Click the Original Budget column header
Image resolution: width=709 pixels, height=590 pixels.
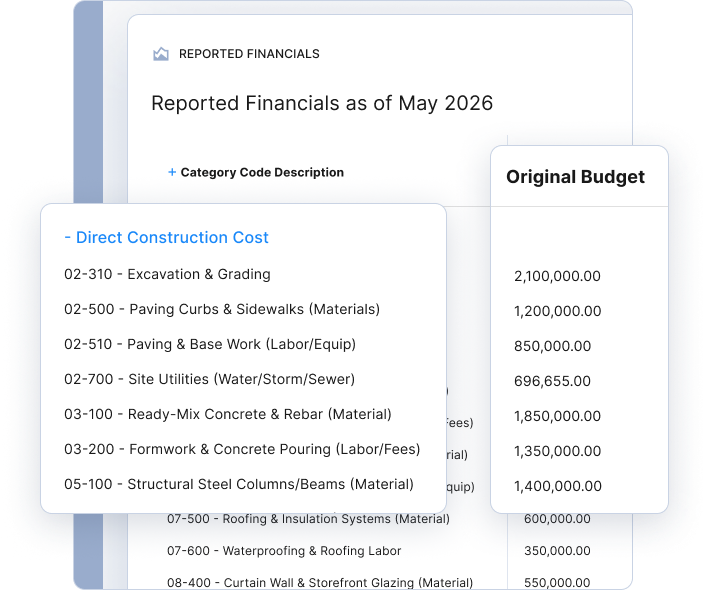(x=575, y=177)
